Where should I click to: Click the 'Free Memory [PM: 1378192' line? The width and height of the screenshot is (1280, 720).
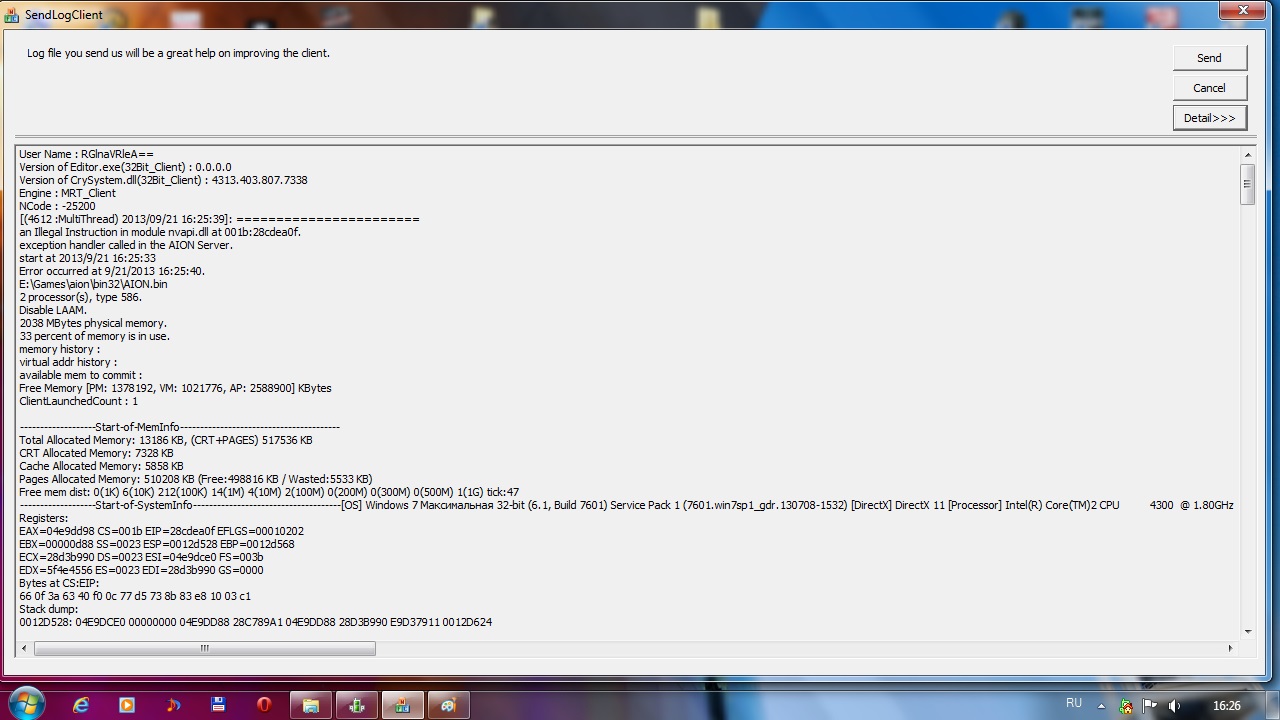175,388
